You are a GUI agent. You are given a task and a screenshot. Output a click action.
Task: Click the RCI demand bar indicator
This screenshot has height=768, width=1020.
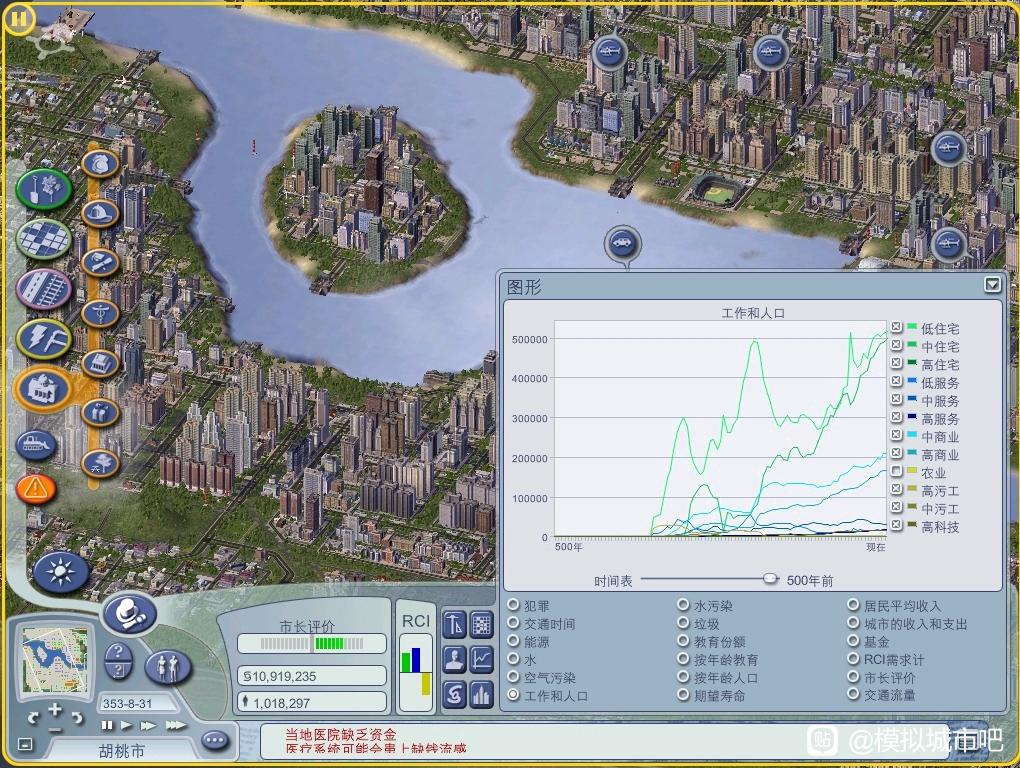point(416,670)
